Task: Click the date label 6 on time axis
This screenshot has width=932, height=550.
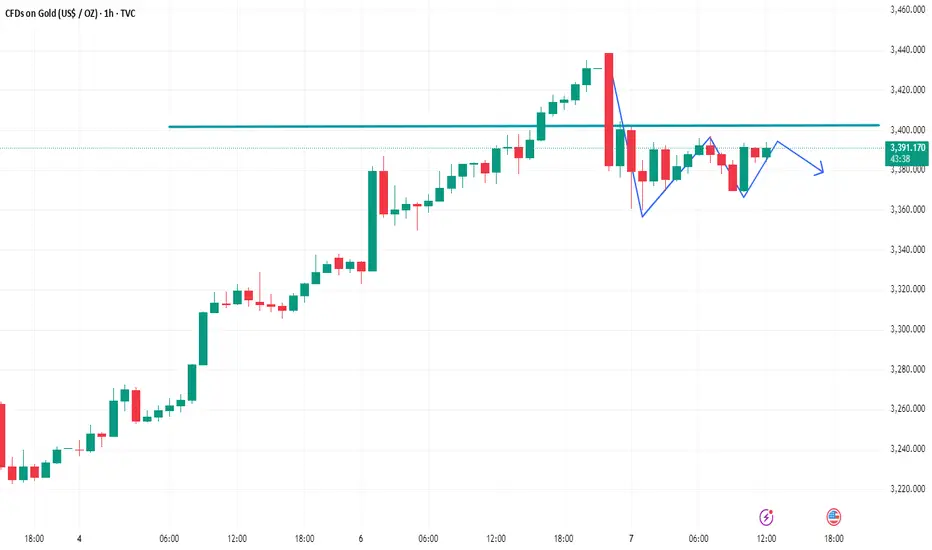Action: [x=361, y=539]
